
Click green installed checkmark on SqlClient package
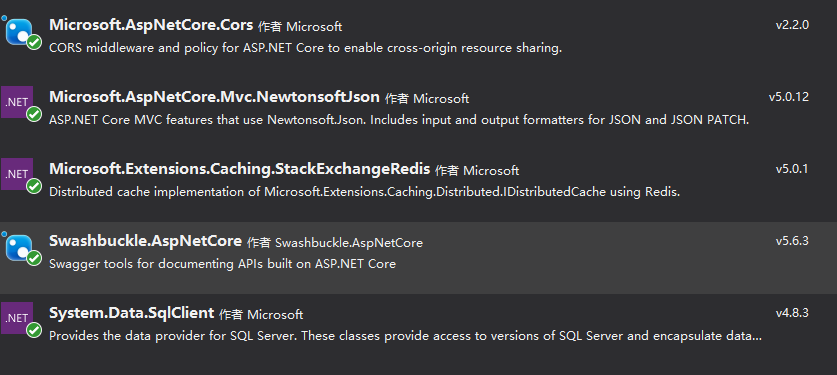click(34, 331)
